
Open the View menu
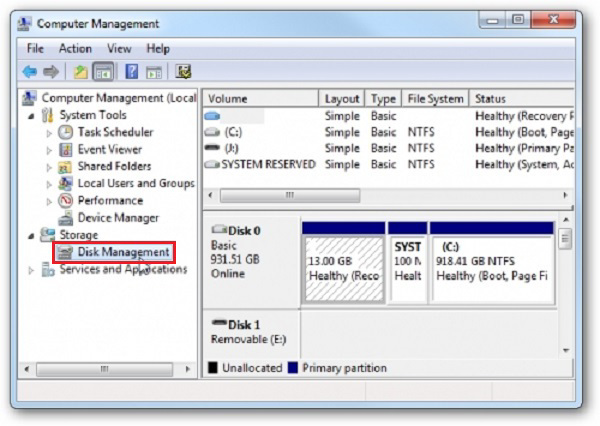pyautogui.click(x=119, y=48)
